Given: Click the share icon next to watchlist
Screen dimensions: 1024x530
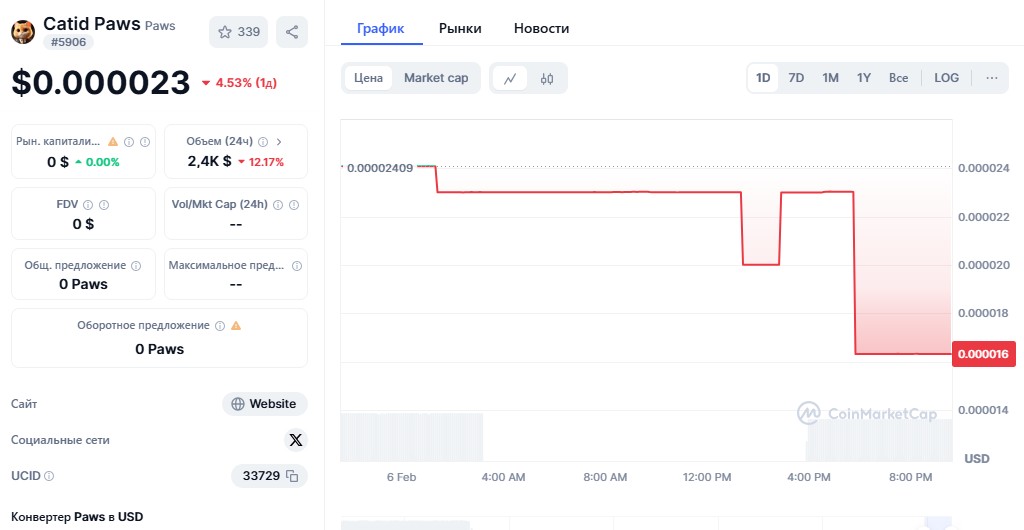Looking at the screenshot, I should (292, 32).
